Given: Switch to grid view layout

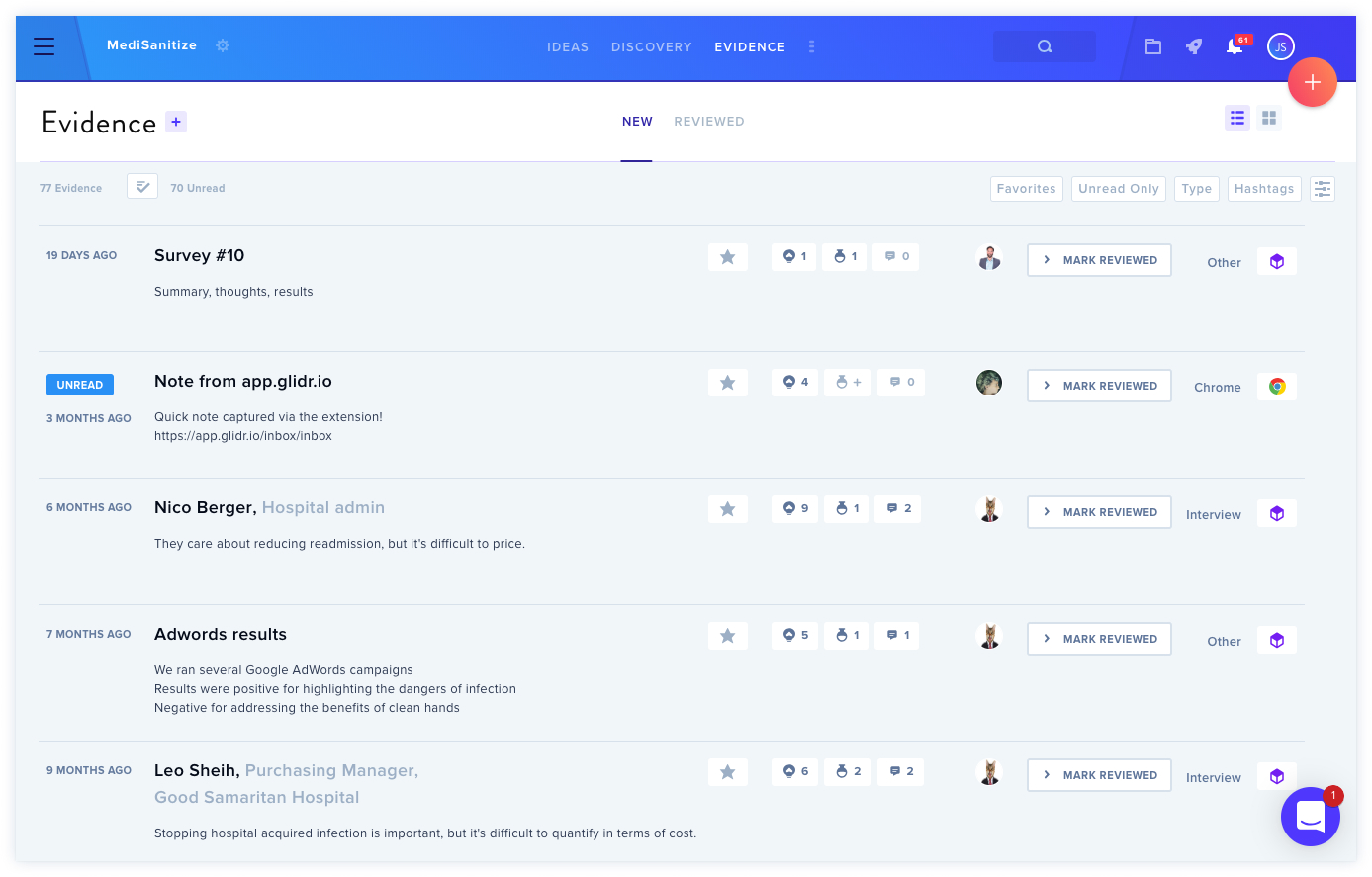Looking at the screenshot, I should pos(1269,118).
